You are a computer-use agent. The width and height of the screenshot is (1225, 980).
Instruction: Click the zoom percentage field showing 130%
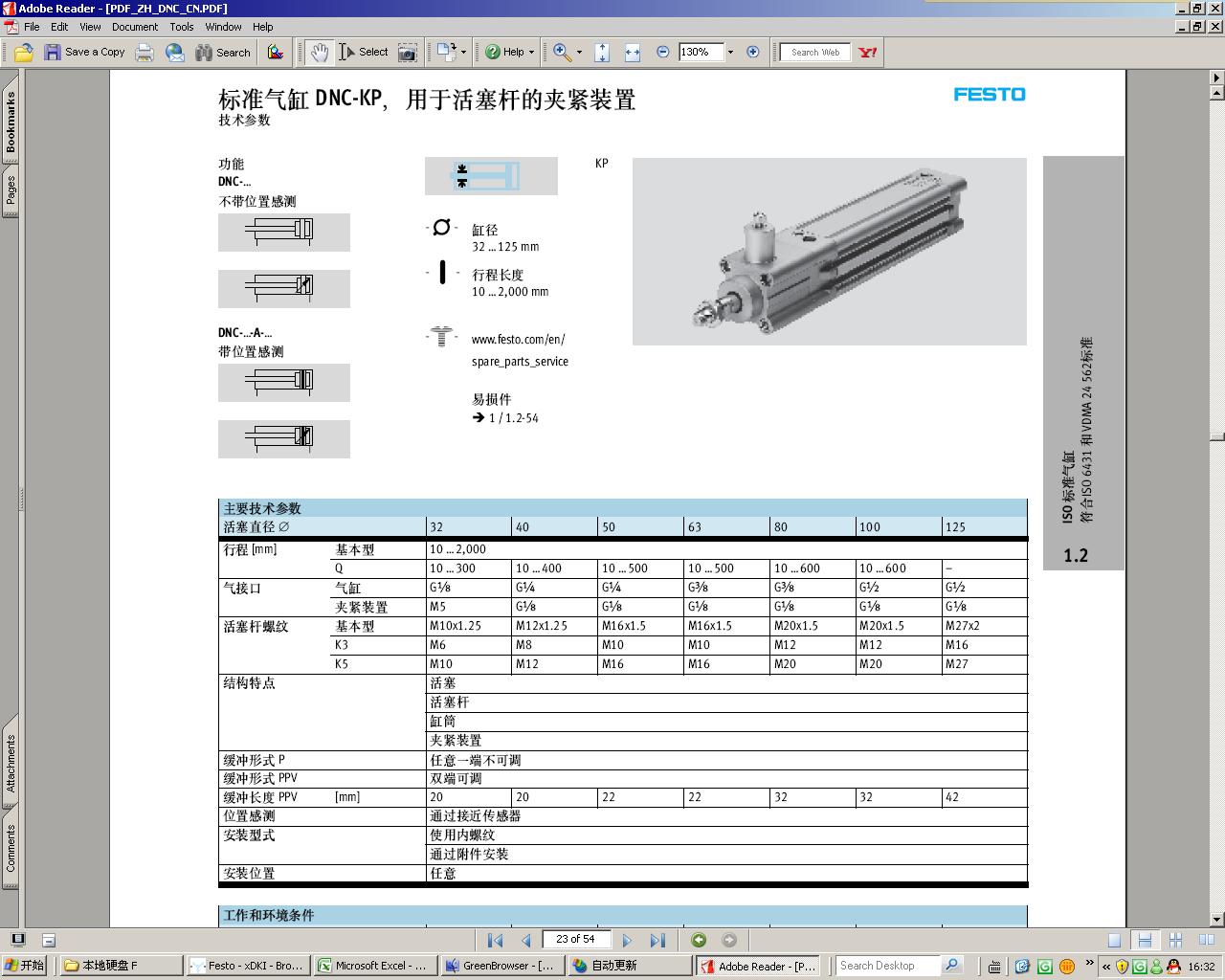point(701,53)
